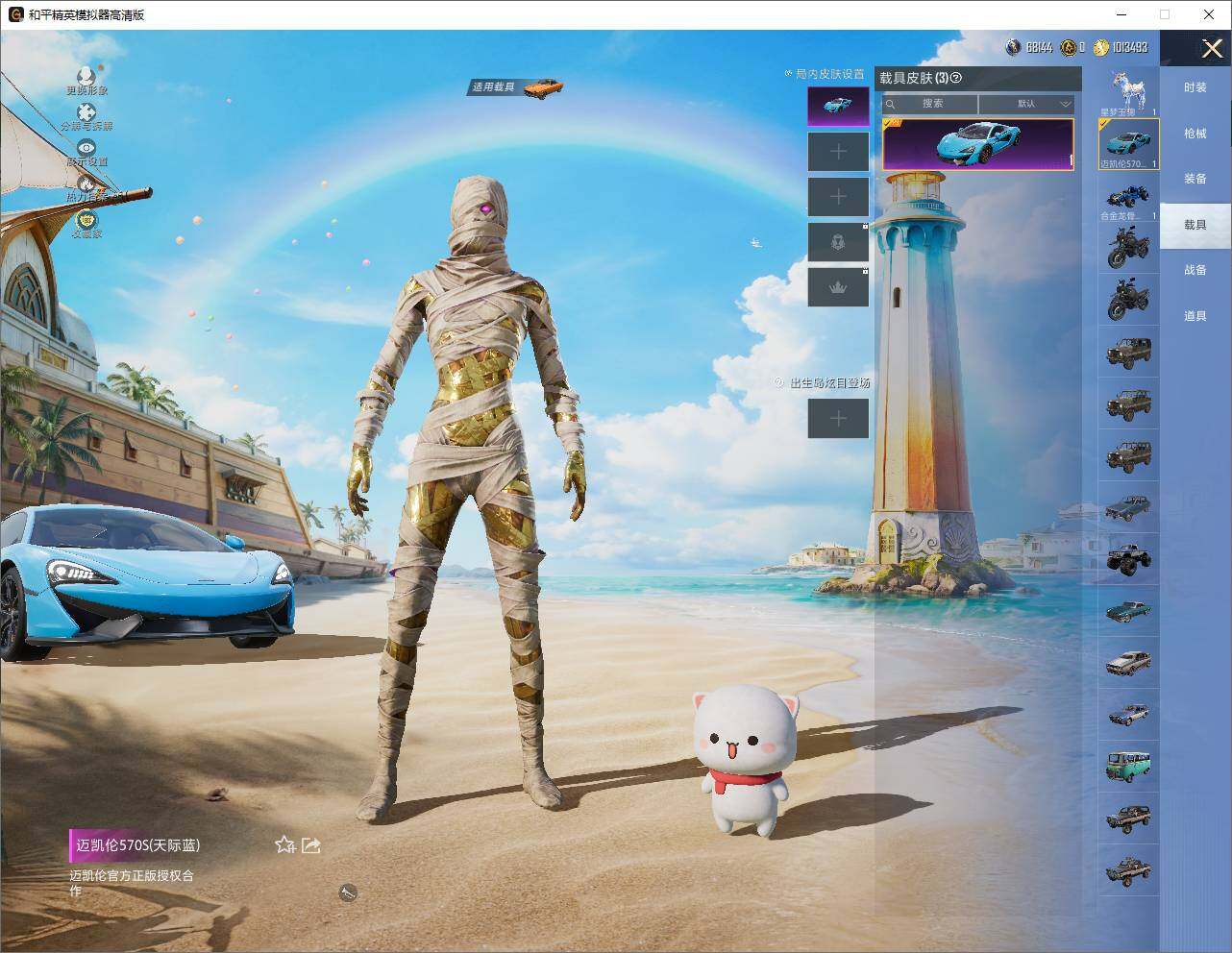Open the 默认 sort dropdown
This screenshot has width=1232, height=953.
1026,104
